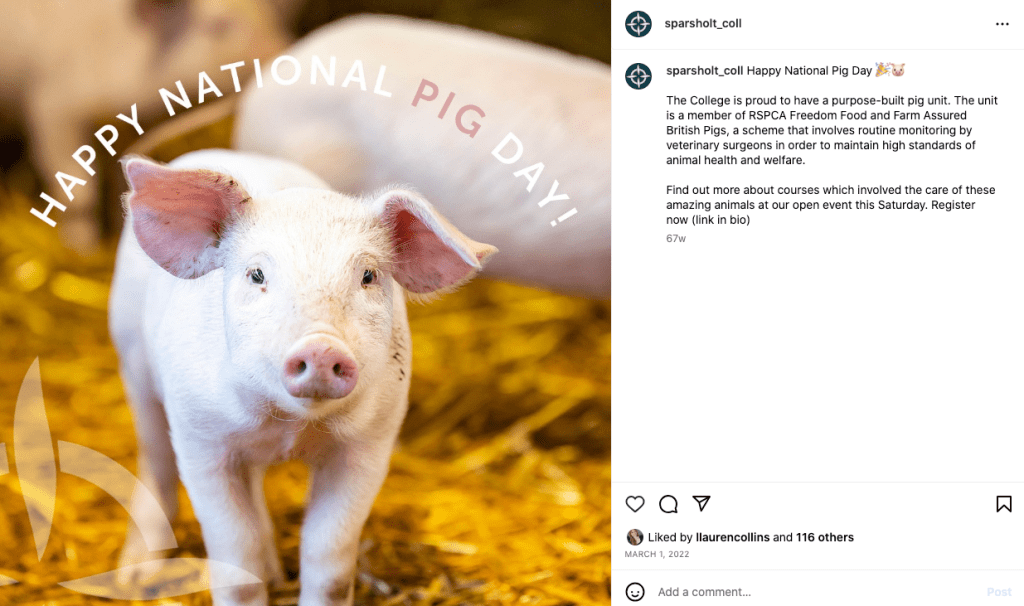1024x606 pixels.
Task: Click the Post comment button
Action: pyautogui.click(x=999, y=592)
